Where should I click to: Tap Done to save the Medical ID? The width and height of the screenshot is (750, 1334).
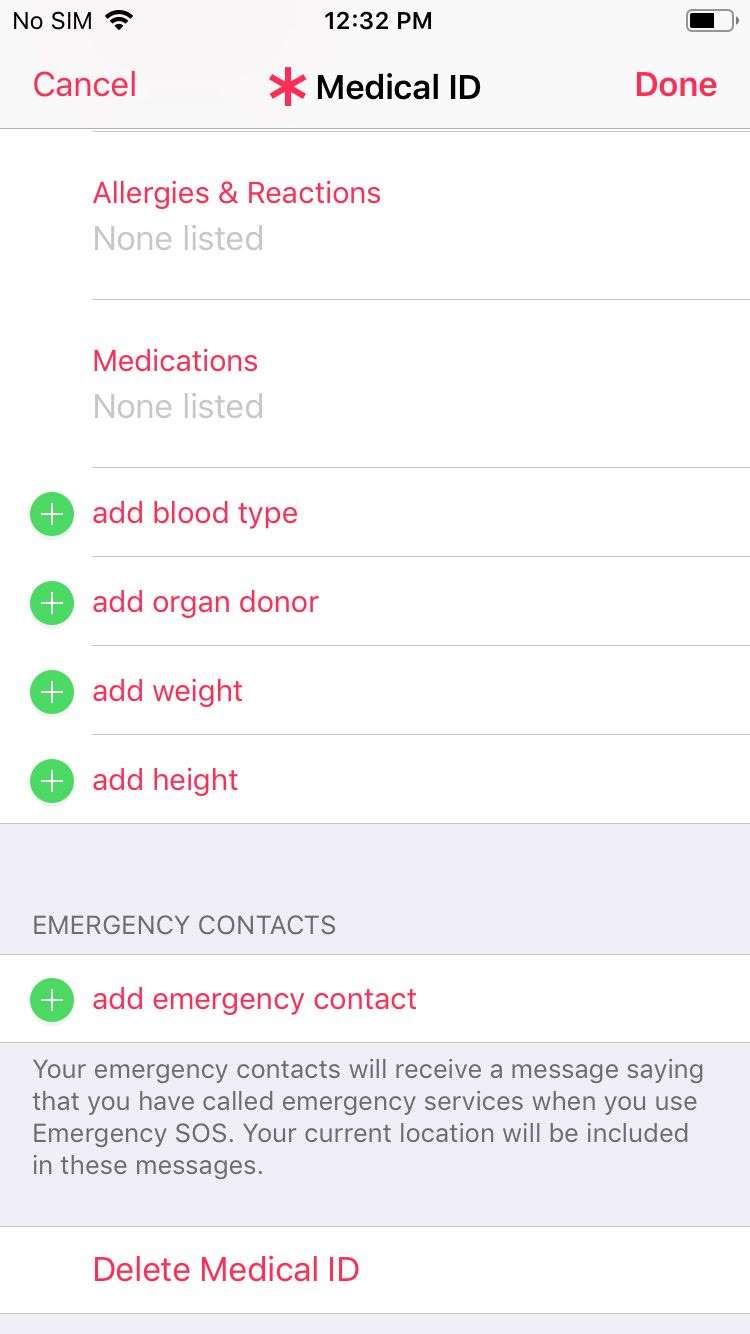675,85
